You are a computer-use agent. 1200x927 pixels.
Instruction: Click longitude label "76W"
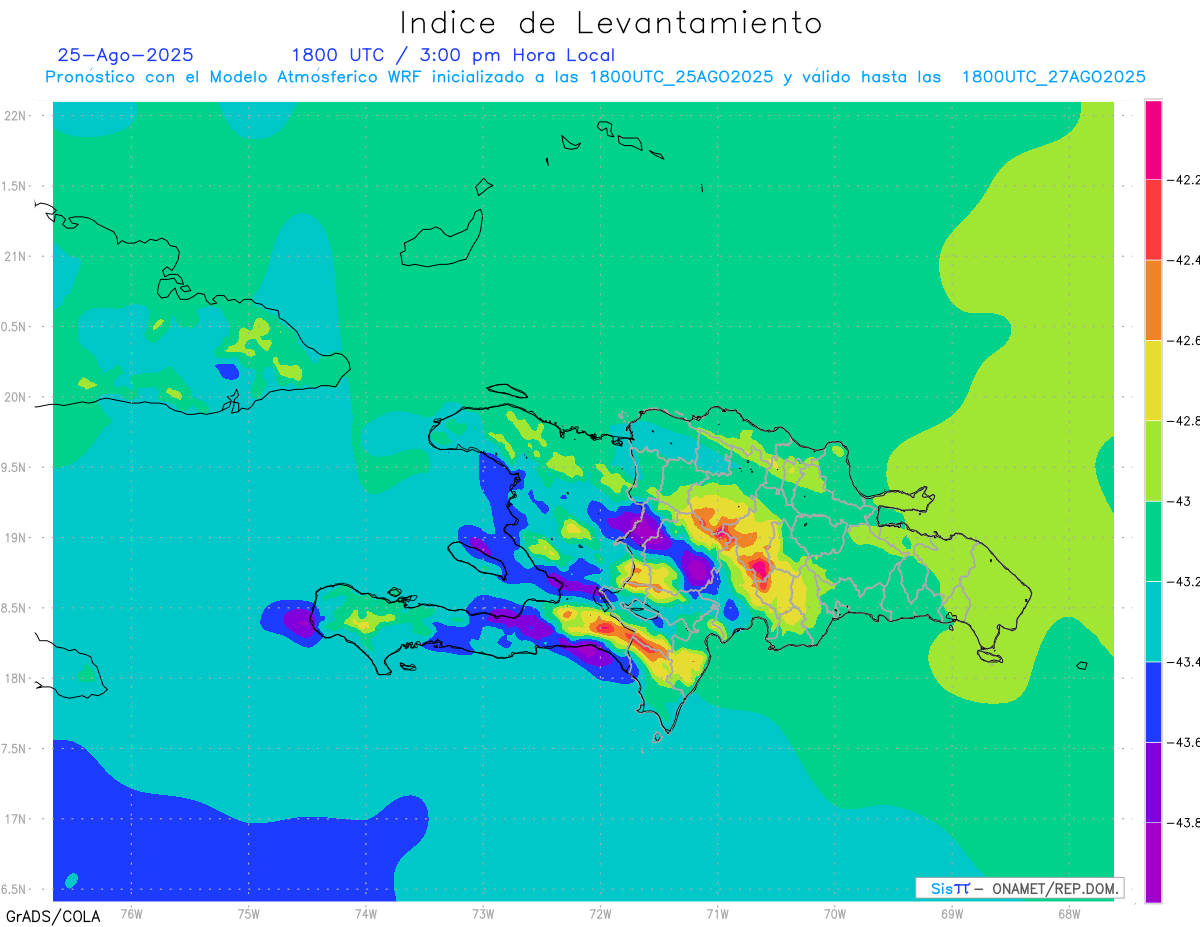point(131,913)
